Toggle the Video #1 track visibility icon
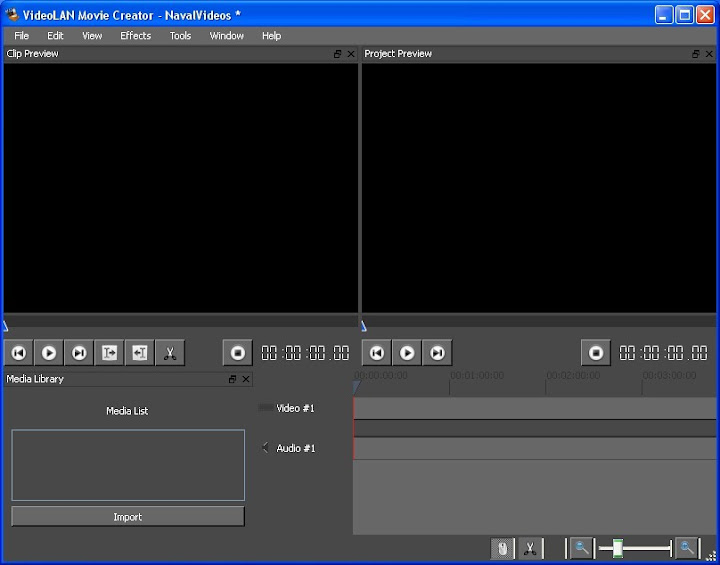This screenshot has height=565, width=720. (x=265, y=408)
